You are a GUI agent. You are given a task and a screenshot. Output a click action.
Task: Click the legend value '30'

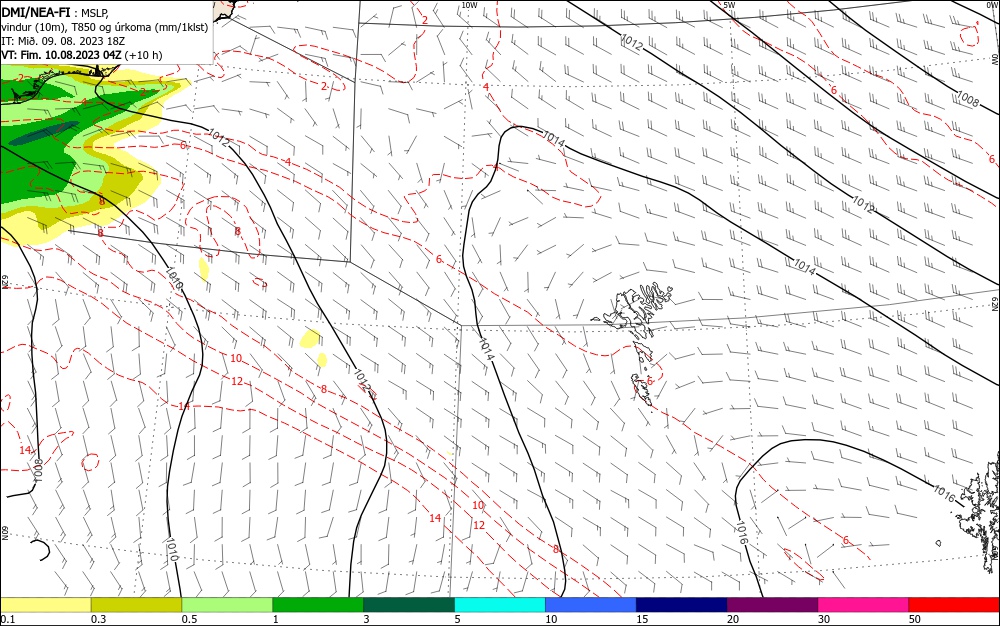824,619
